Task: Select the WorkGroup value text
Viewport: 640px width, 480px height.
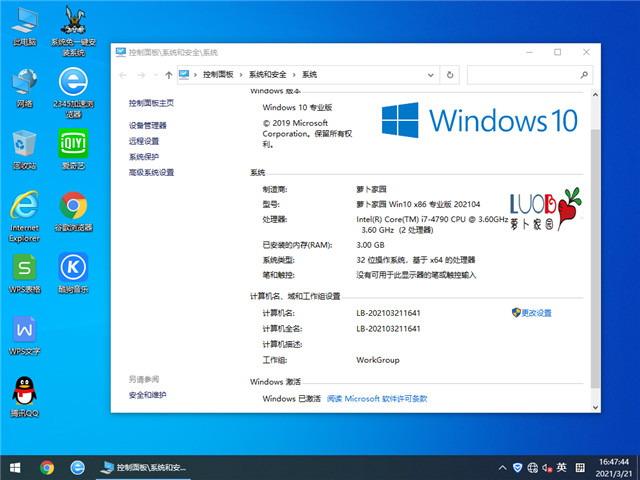Action: pyautogui.click(x=378, y=360)
